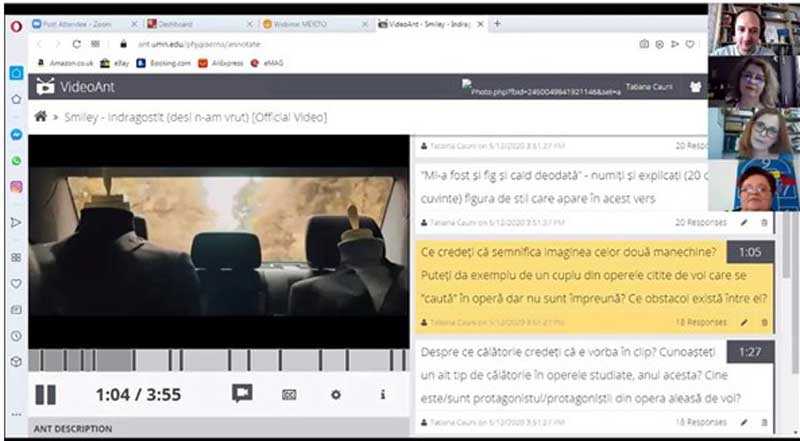
Task: Open the eBay bookmark
Action: (115, 63)
